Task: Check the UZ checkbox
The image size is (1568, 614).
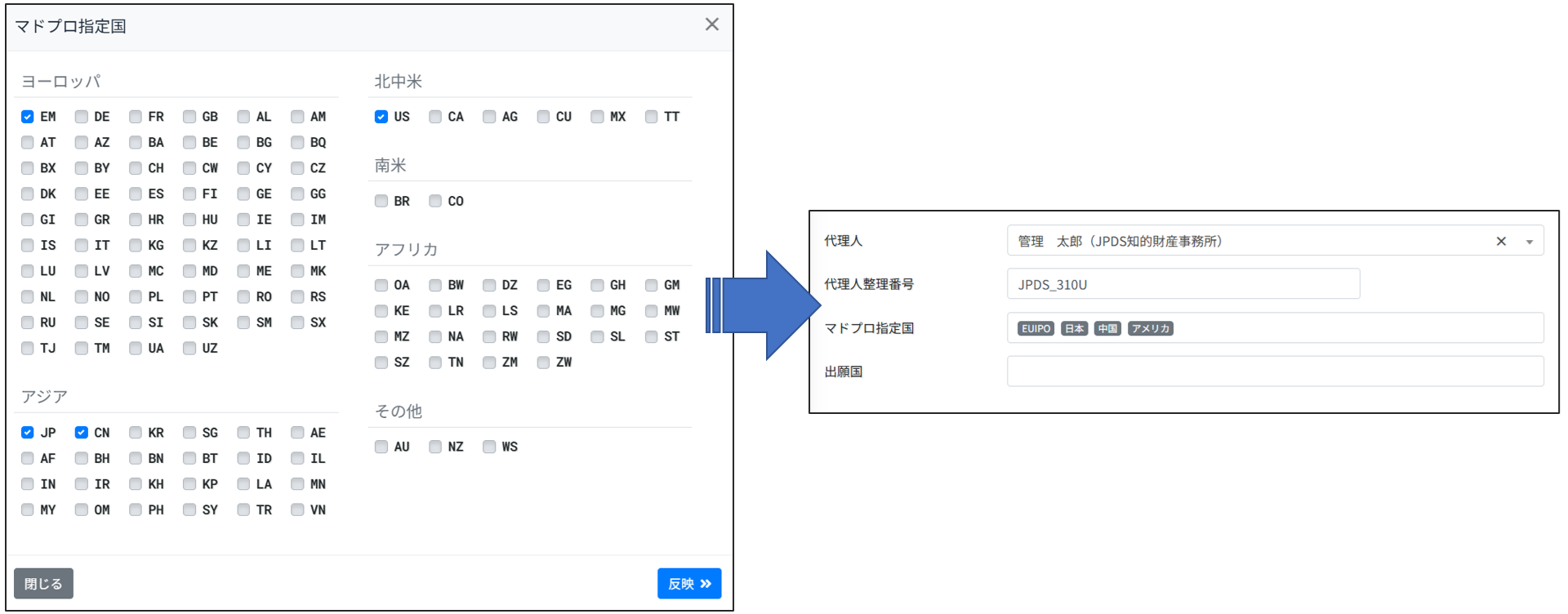Action: pos(189,348)
